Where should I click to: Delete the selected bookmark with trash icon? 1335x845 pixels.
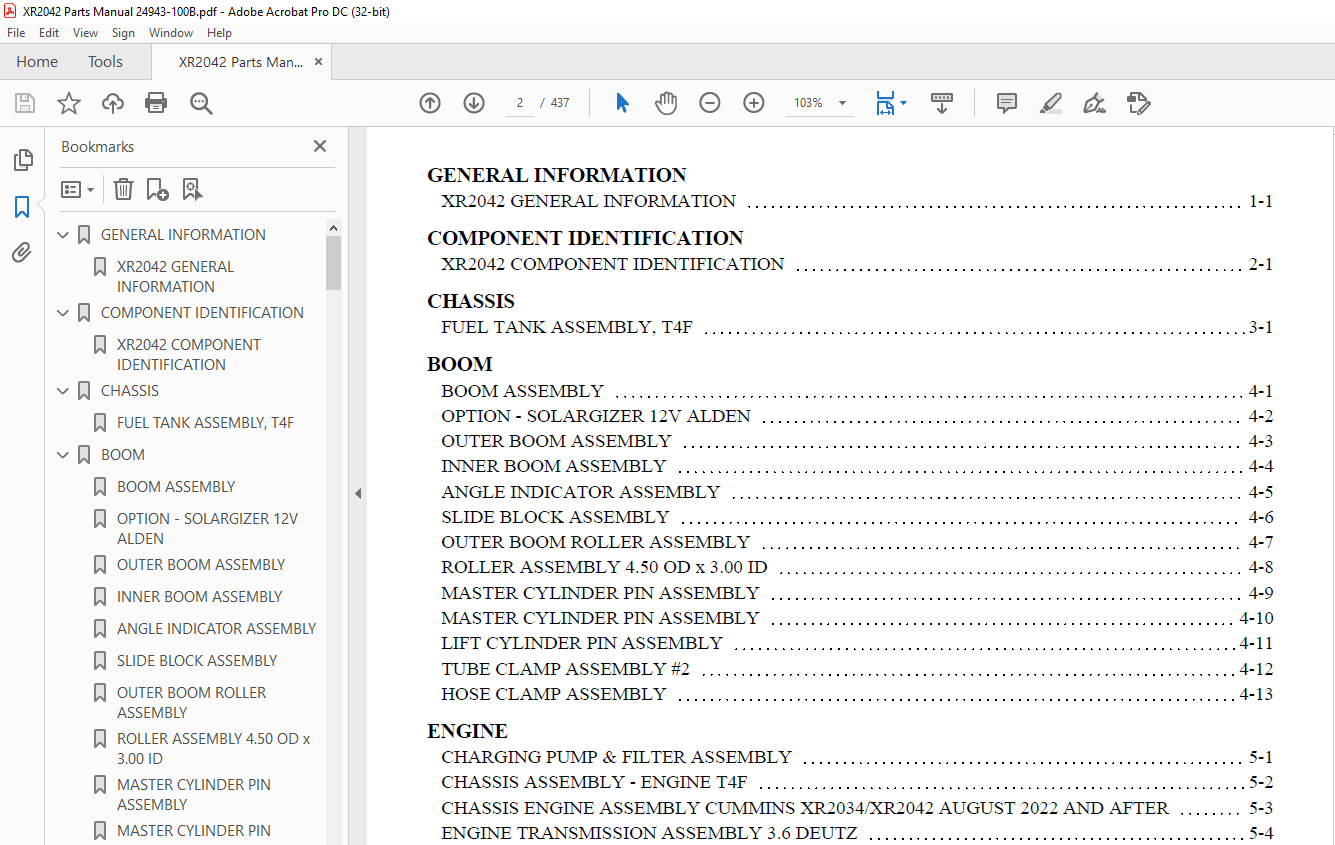pos(123,189)
